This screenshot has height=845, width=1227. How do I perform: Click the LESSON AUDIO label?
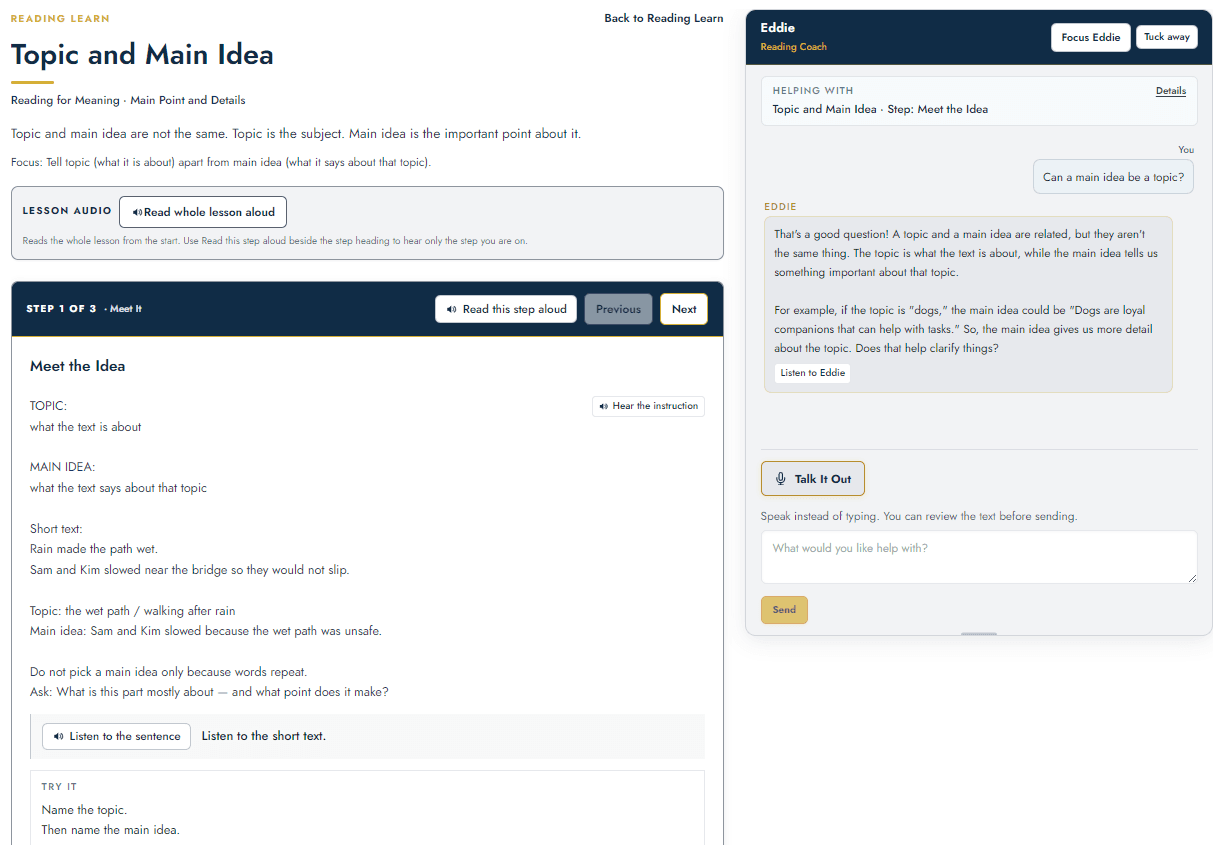click(x=67, y=211)
